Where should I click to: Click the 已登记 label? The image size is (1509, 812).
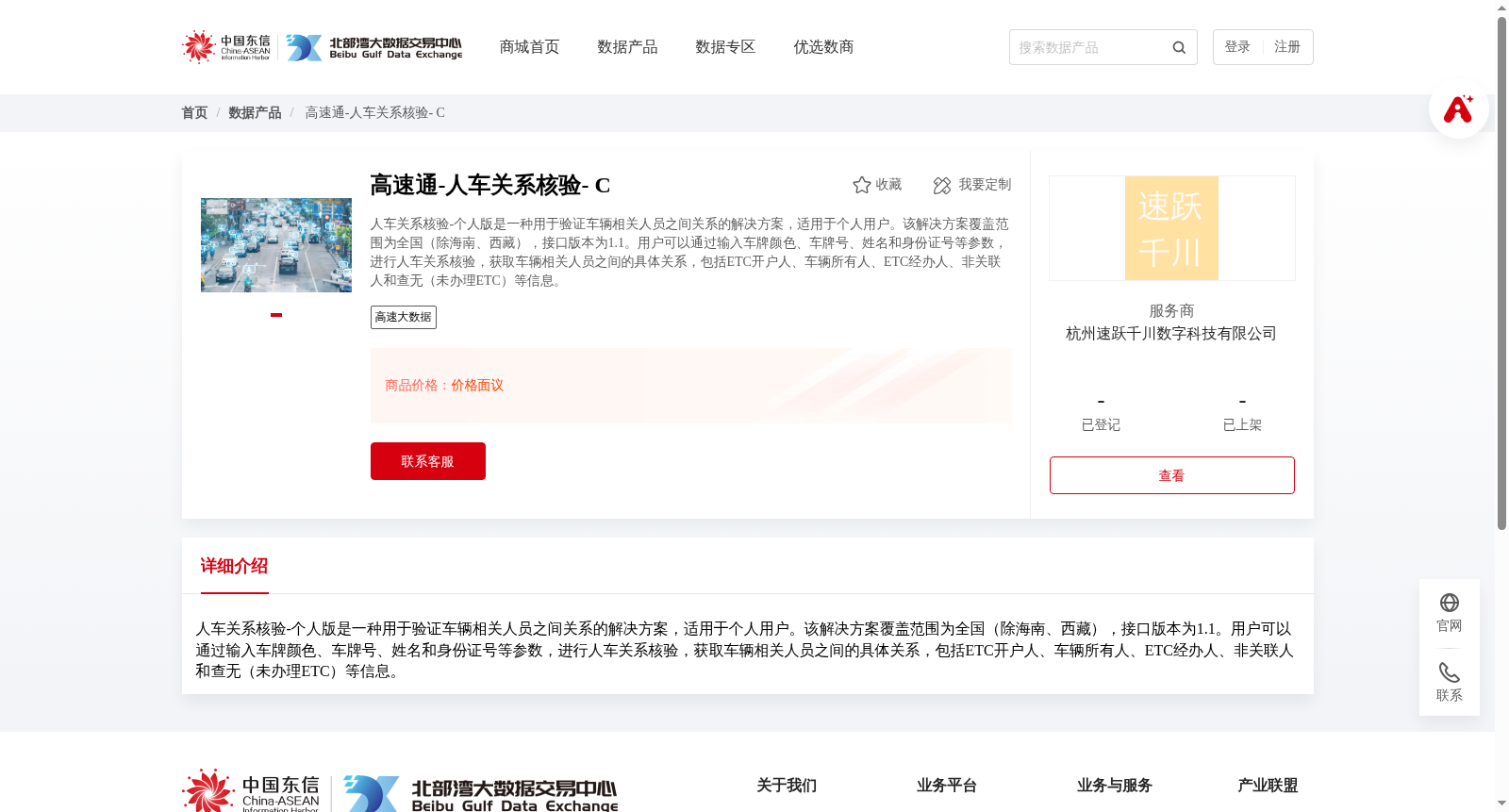tap(1101, 425)
